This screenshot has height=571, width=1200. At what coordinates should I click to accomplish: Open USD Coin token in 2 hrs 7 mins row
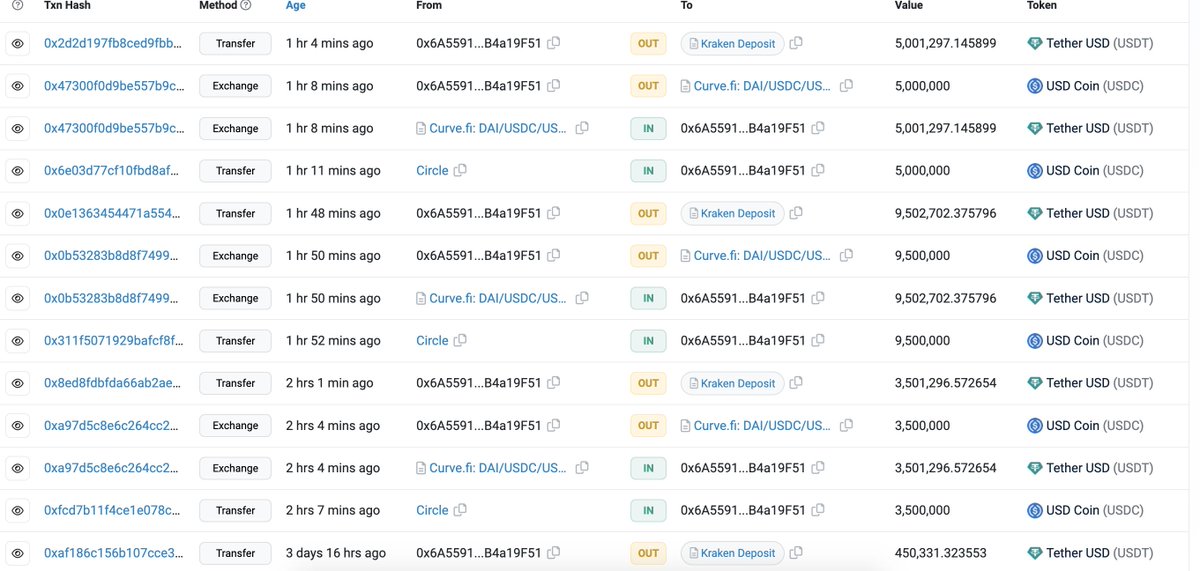pyautogui.click(x=1085, y=511)
